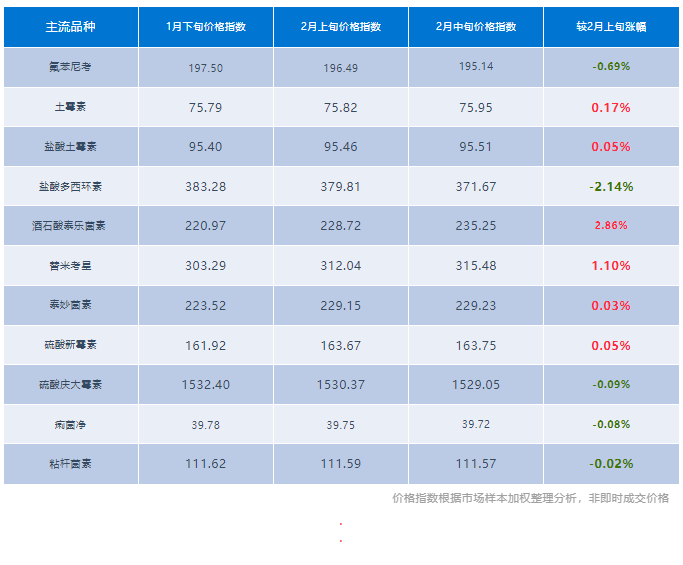The width and height of the screenshot is (683, 565).
Task: Click the 0.17% change value
Action: (x=611, y=108)
